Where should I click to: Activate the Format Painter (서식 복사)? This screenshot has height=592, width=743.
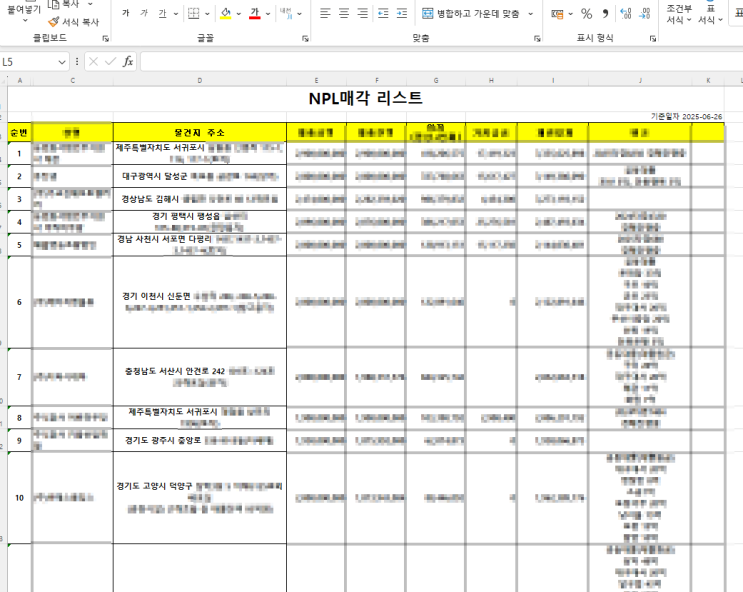[x=73, y=22]
